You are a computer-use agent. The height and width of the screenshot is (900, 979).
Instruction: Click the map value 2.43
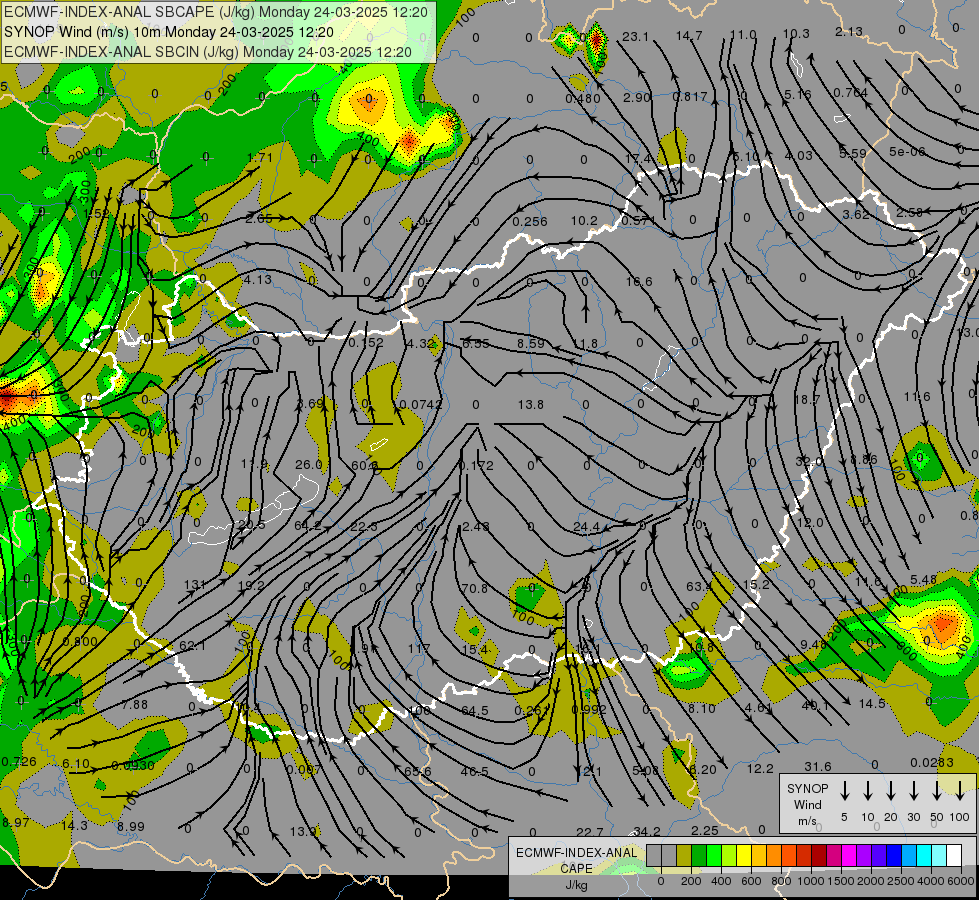tap(475, 527)
